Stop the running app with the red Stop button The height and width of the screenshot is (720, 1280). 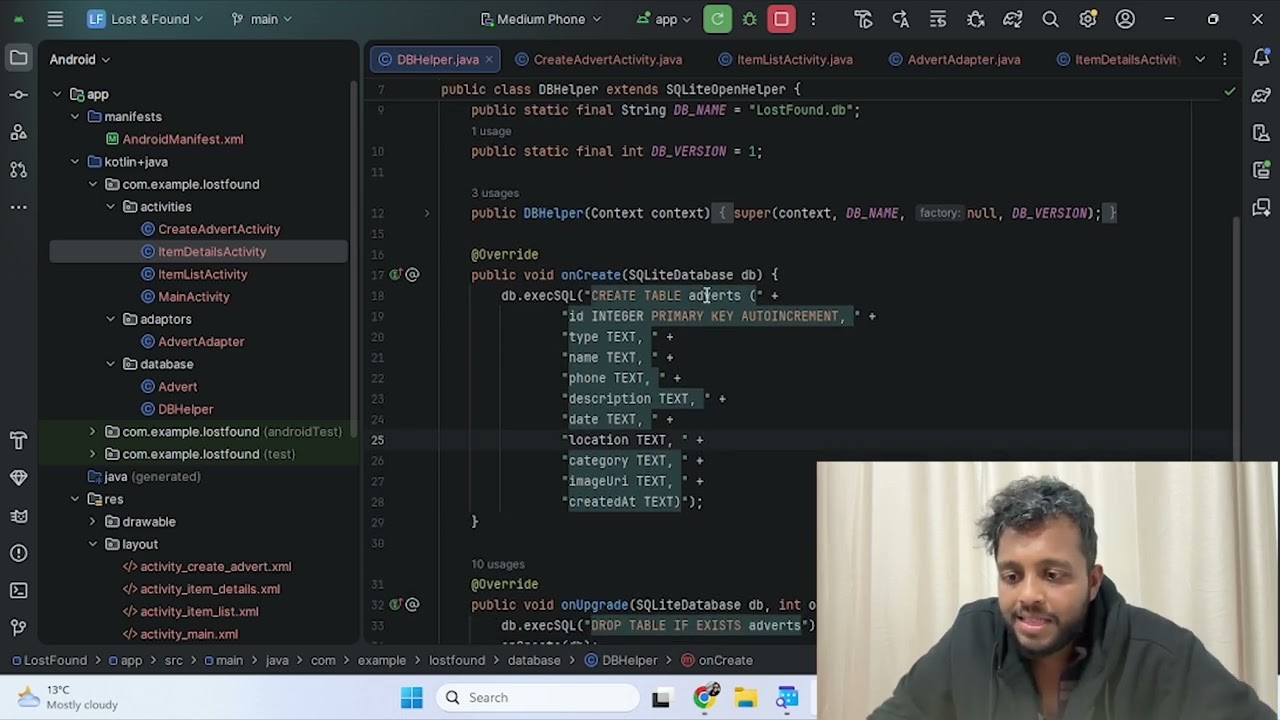(x=781, y=19)
